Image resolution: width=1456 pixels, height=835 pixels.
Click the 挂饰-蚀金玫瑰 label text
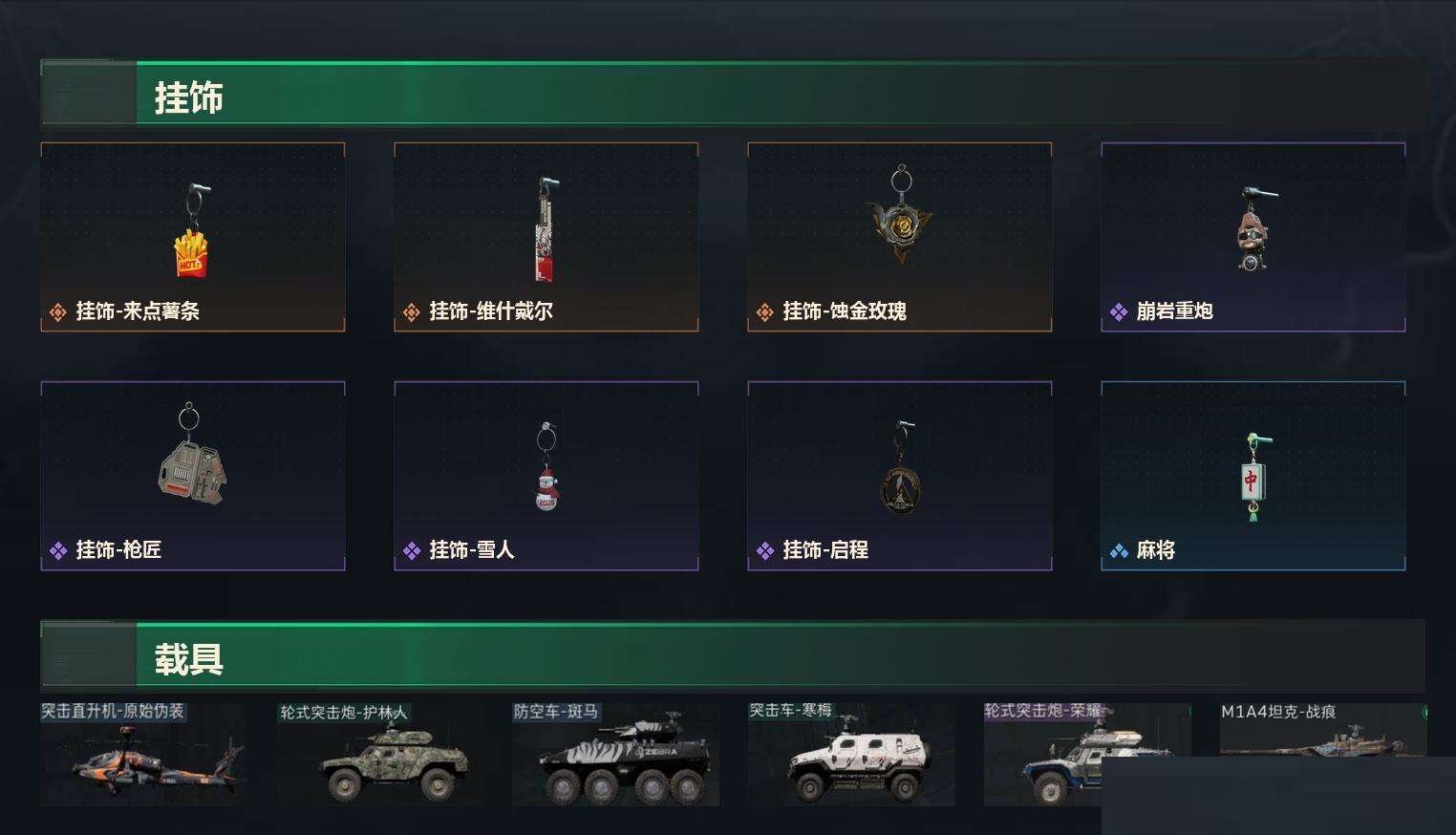pos(845,311)
